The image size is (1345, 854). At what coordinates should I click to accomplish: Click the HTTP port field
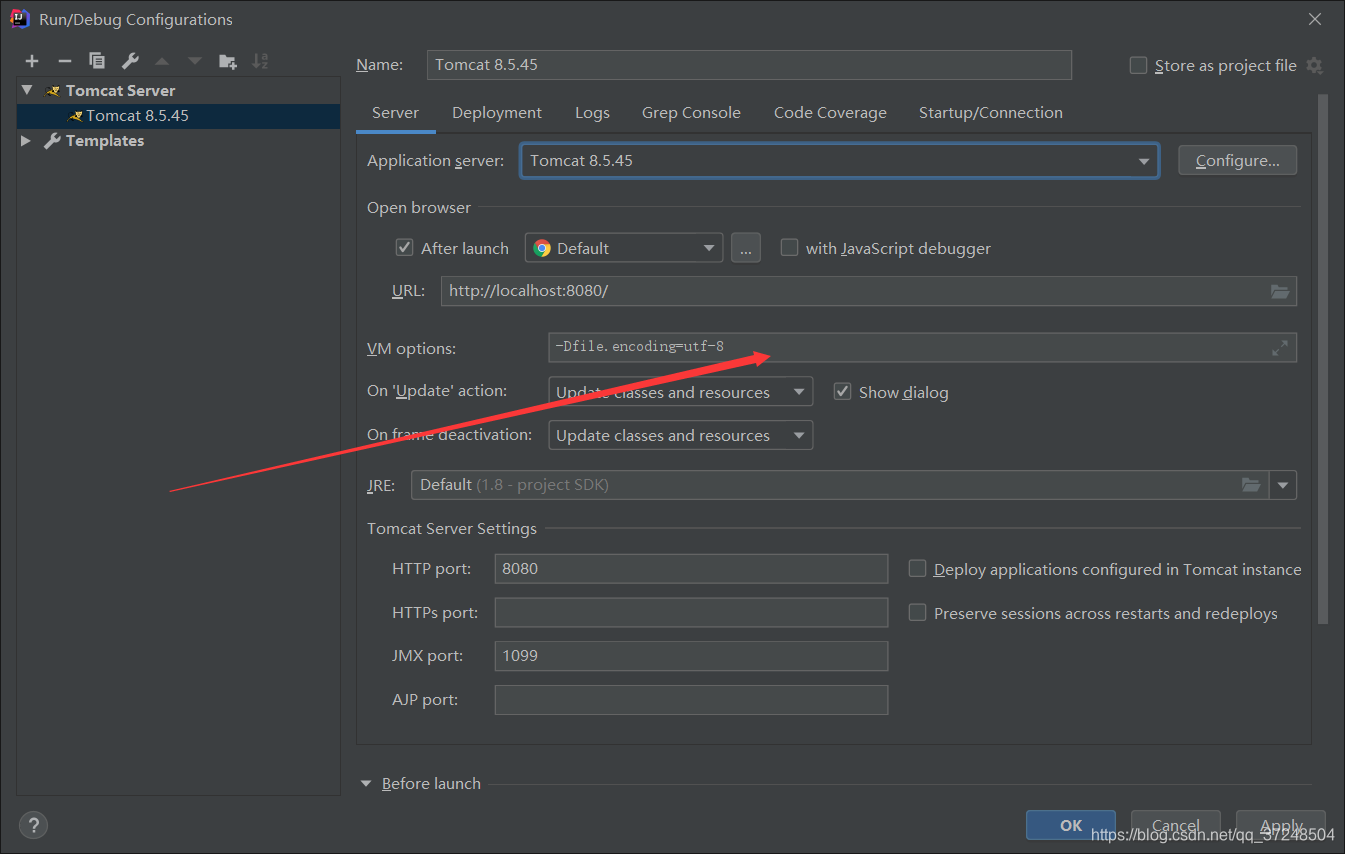[691, 568]
